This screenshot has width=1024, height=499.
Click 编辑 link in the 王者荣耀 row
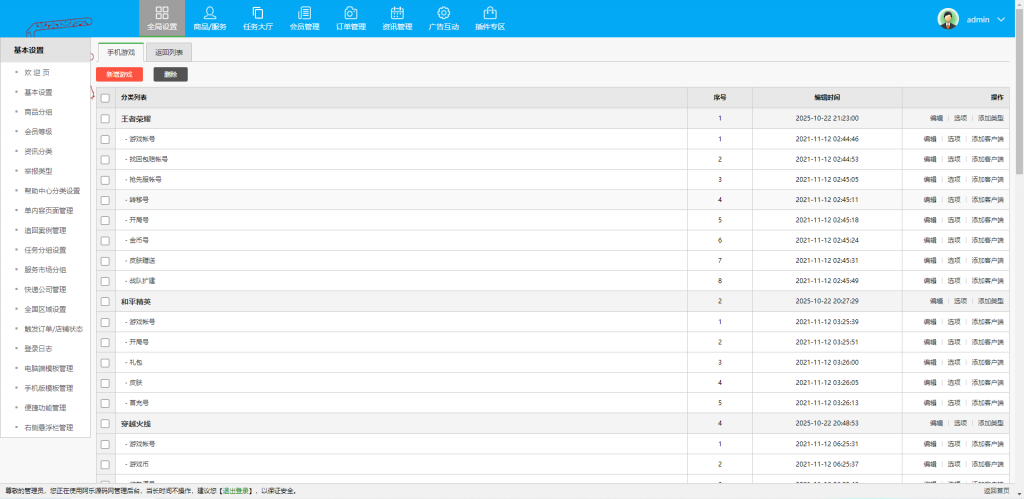pyautogui.click(x=936, y=118)
